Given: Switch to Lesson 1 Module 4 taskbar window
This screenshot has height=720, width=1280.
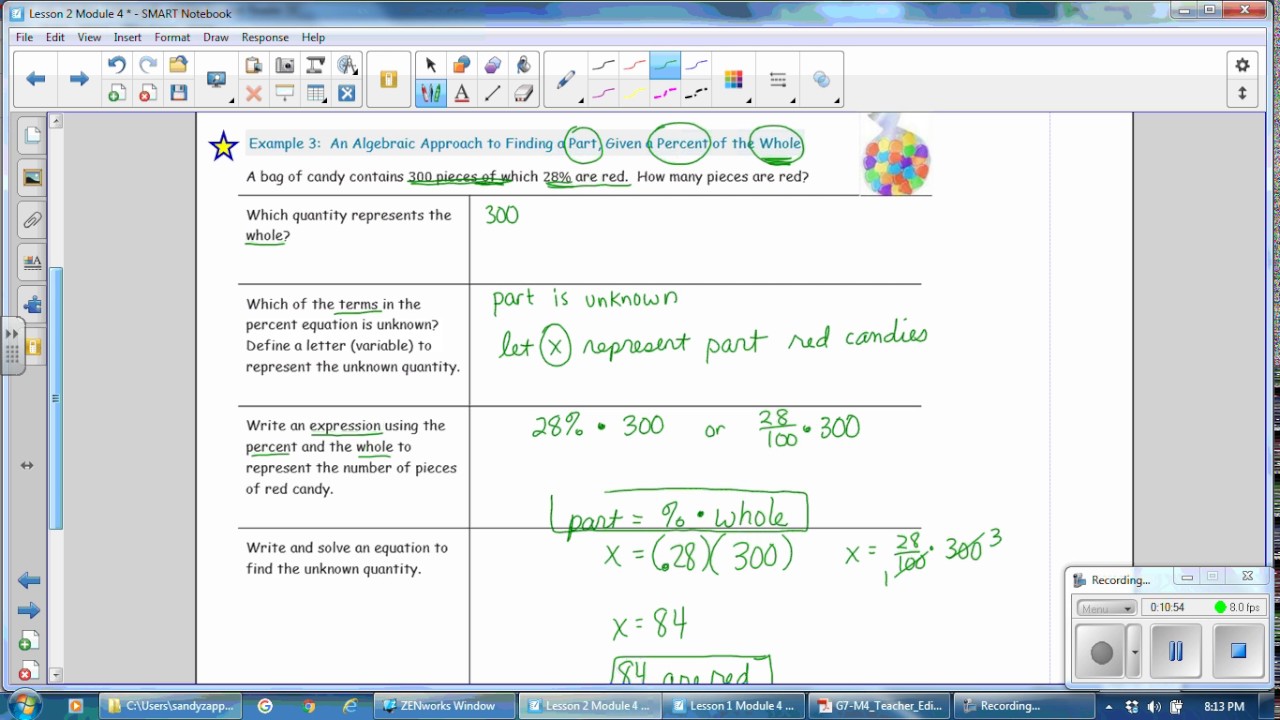Looking at the screenshot, I should click(733, 706).
